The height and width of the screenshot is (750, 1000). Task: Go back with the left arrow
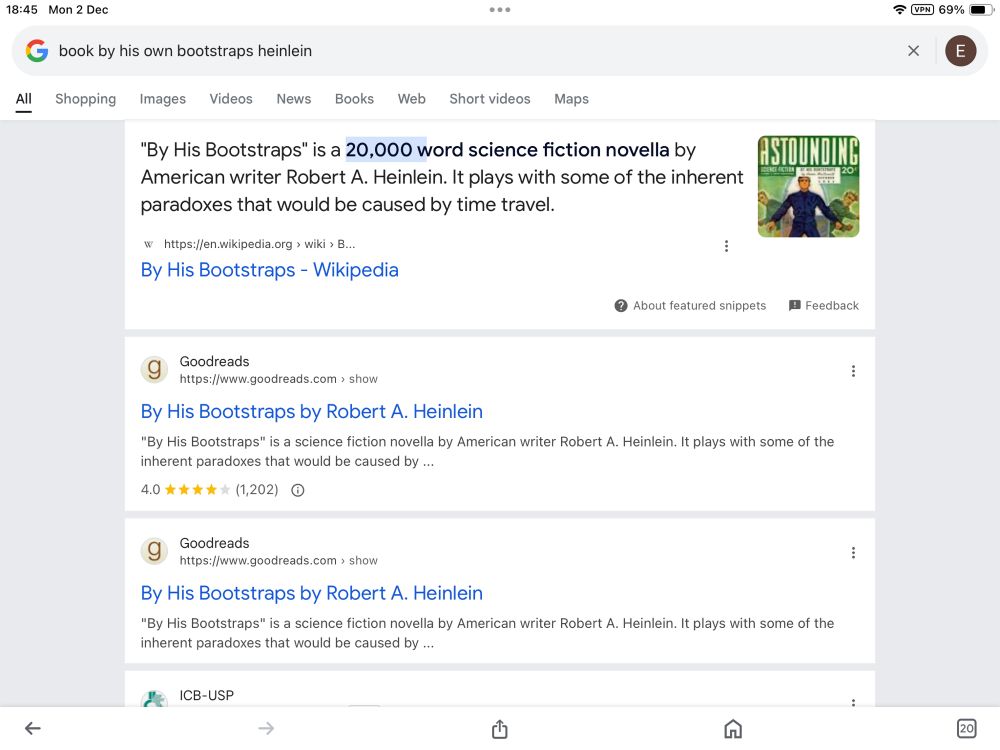coord(33,728)
